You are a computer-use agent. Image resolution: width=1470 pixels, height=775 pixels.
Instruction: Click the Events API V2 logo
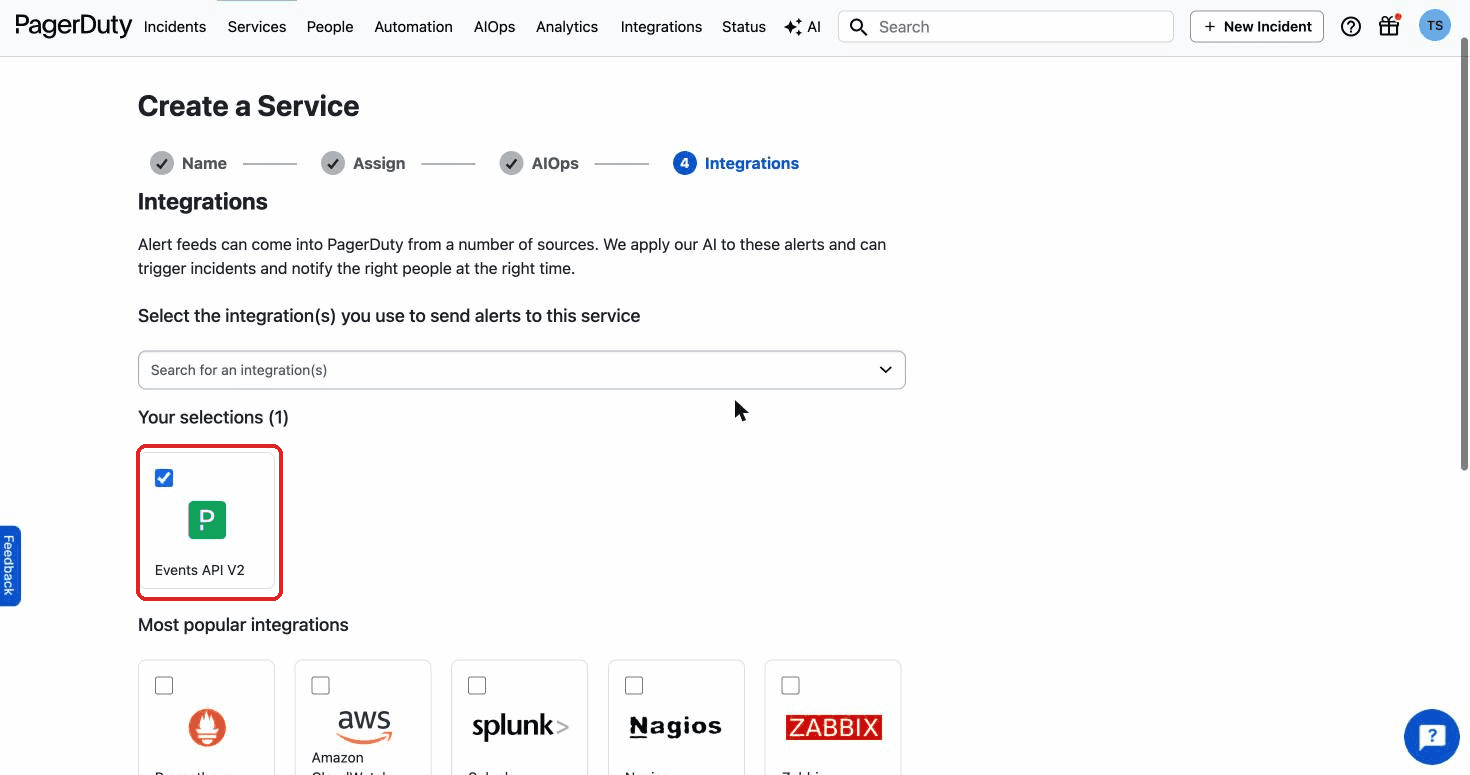point(207,520)
